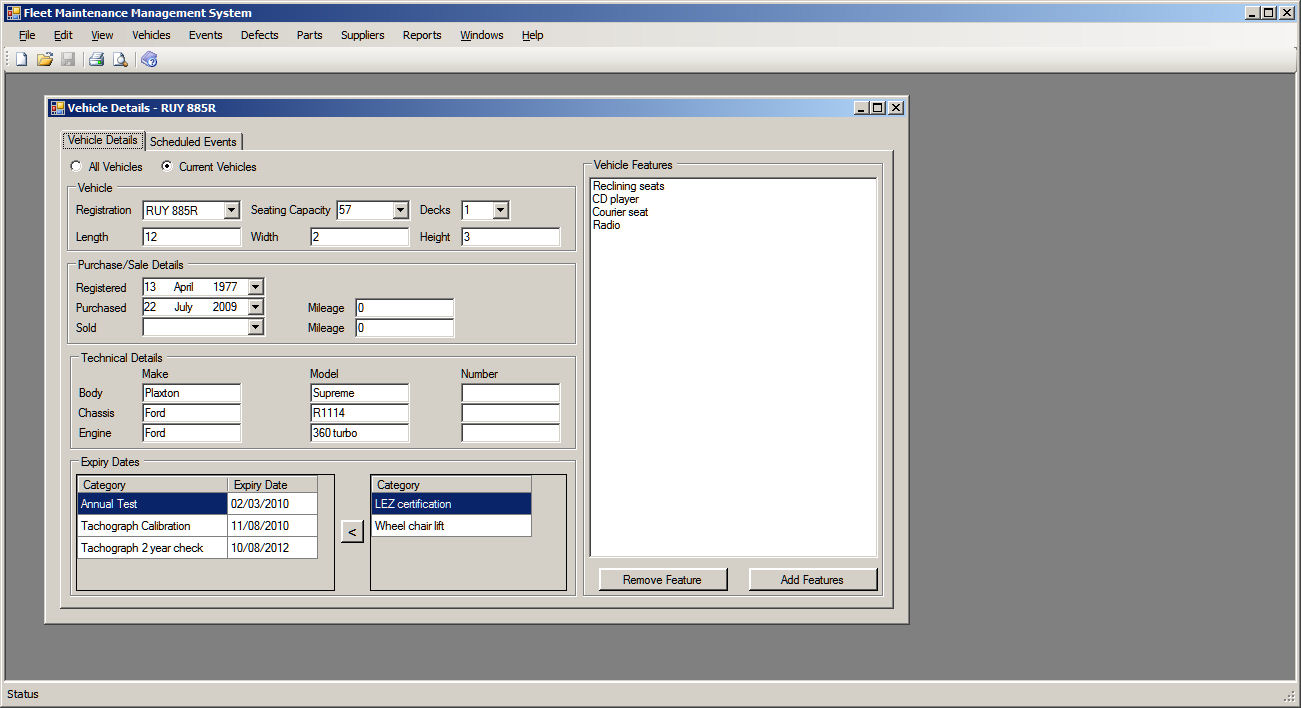The height and width of the screenshot is (708, 1301).
Task: Expand the Registration dropdown
Action: [232, 210]
